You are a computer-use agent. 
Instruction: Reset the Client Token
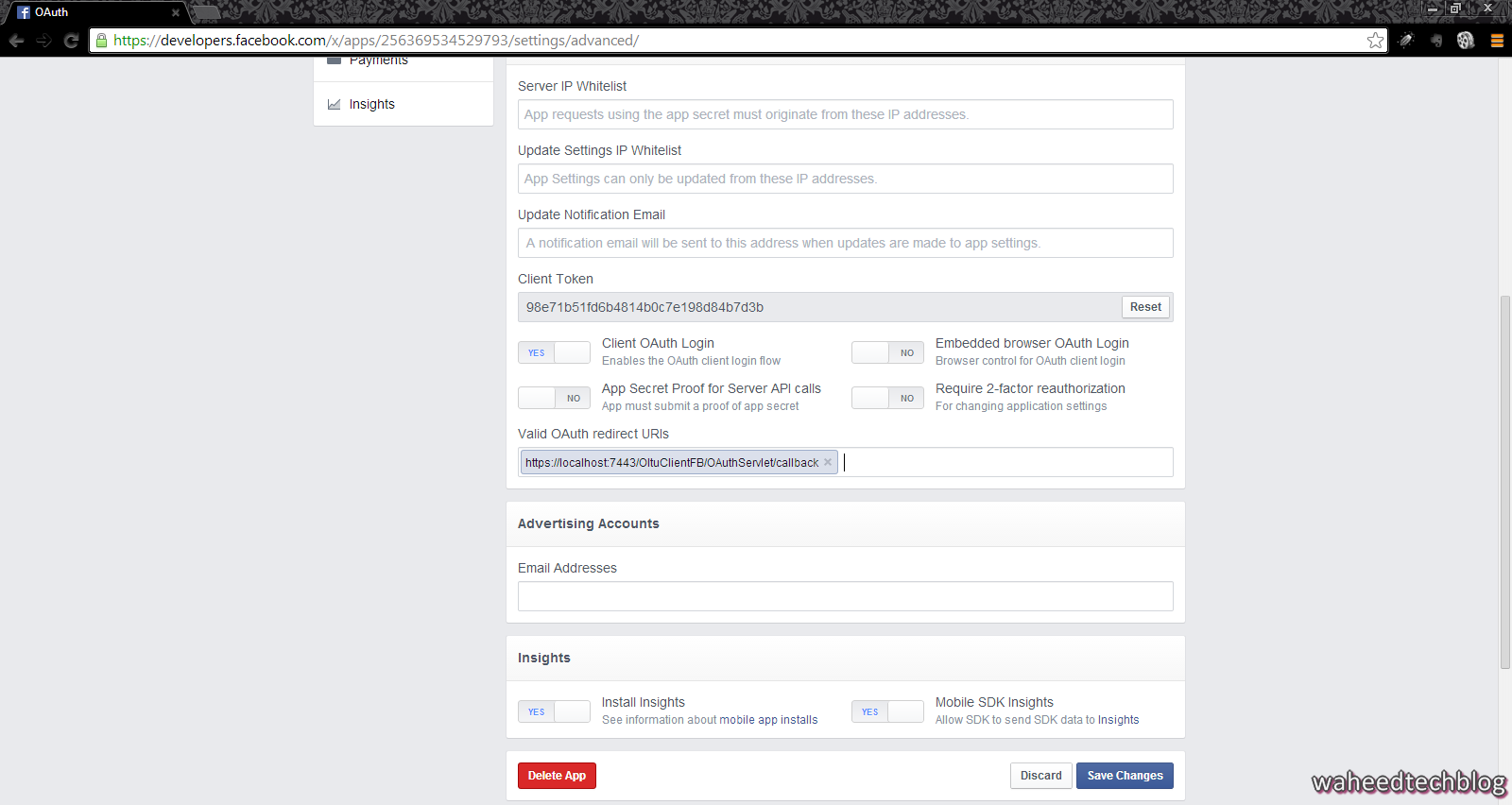(1145, 307)
